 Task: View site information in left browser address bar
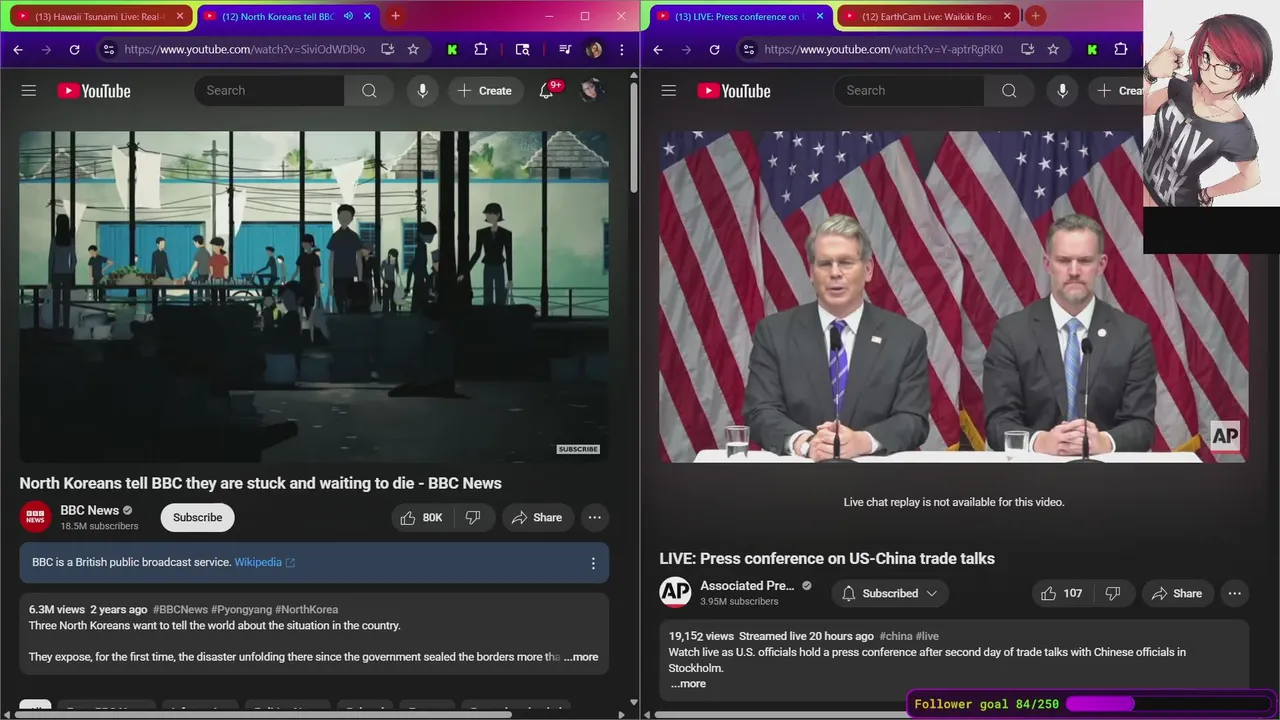(108, 49)
